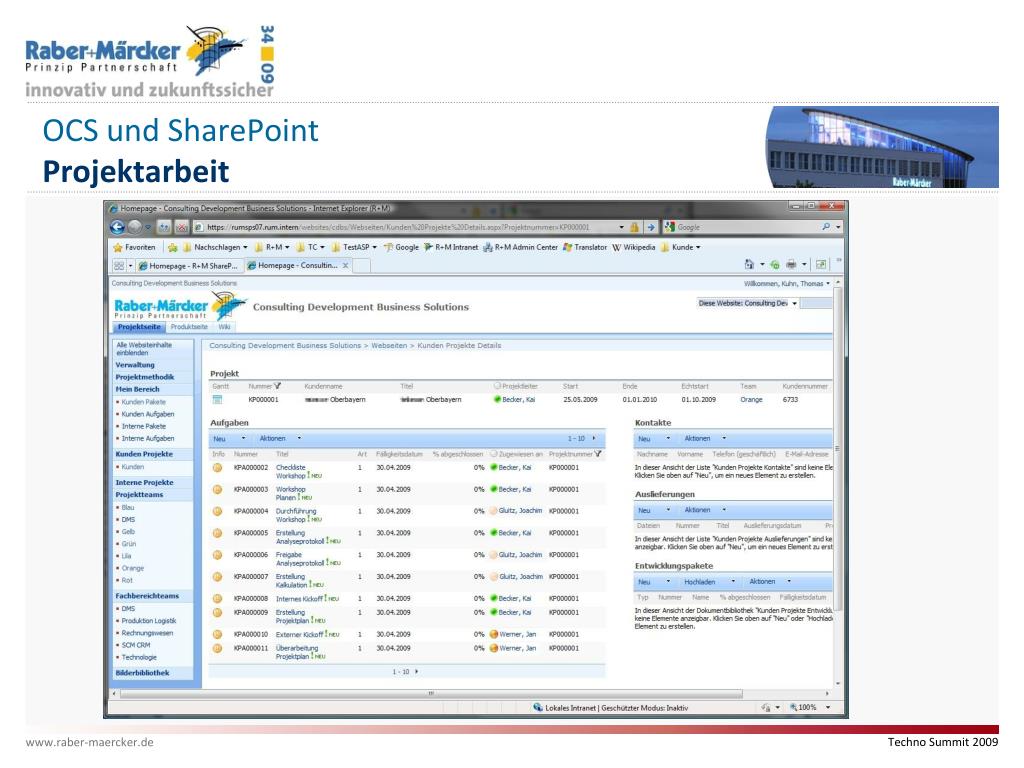Click next page arrow at Aufgaben bottom
1024x768 pixels.
tap(417, 671)
